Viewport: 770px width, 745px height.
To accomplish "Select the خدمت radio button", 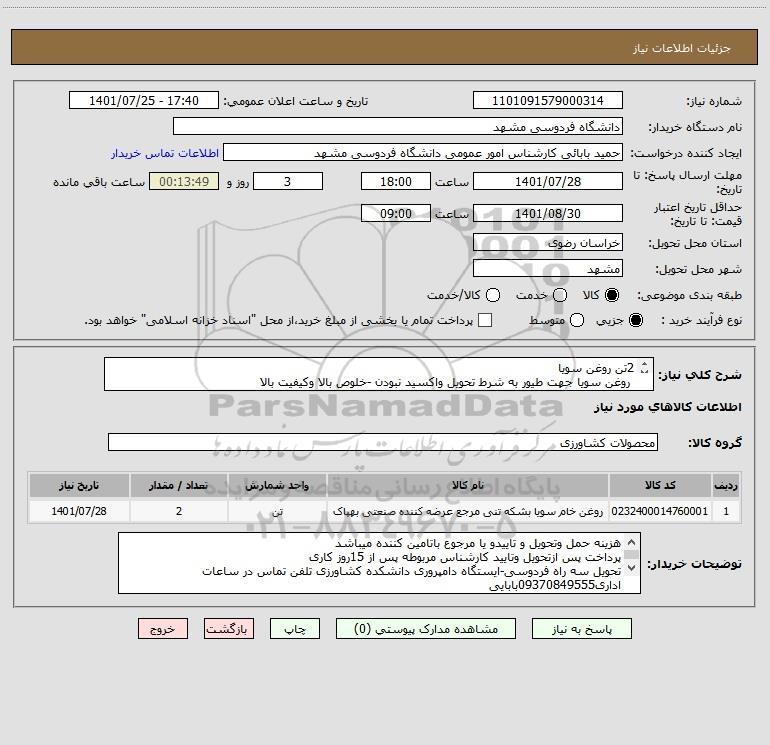I will pos(560,295).
